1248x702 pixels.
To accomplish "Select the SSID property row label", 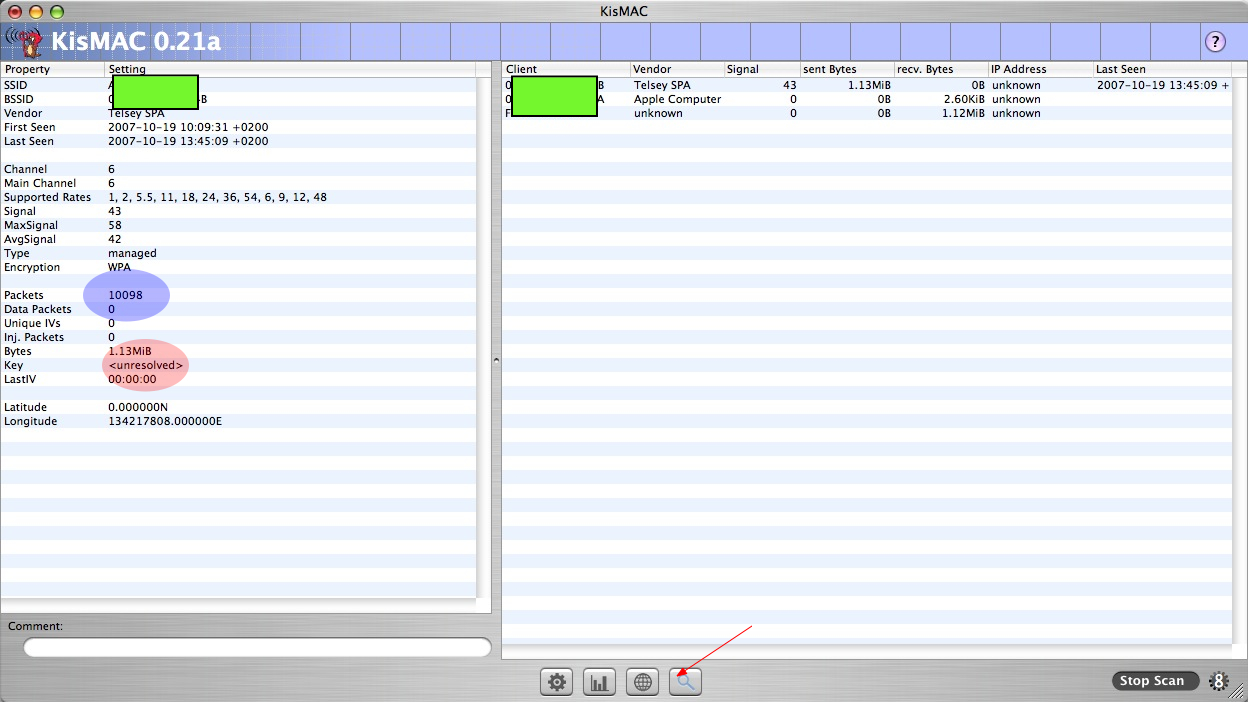I will pyautogui.click(x=17, y=85).
